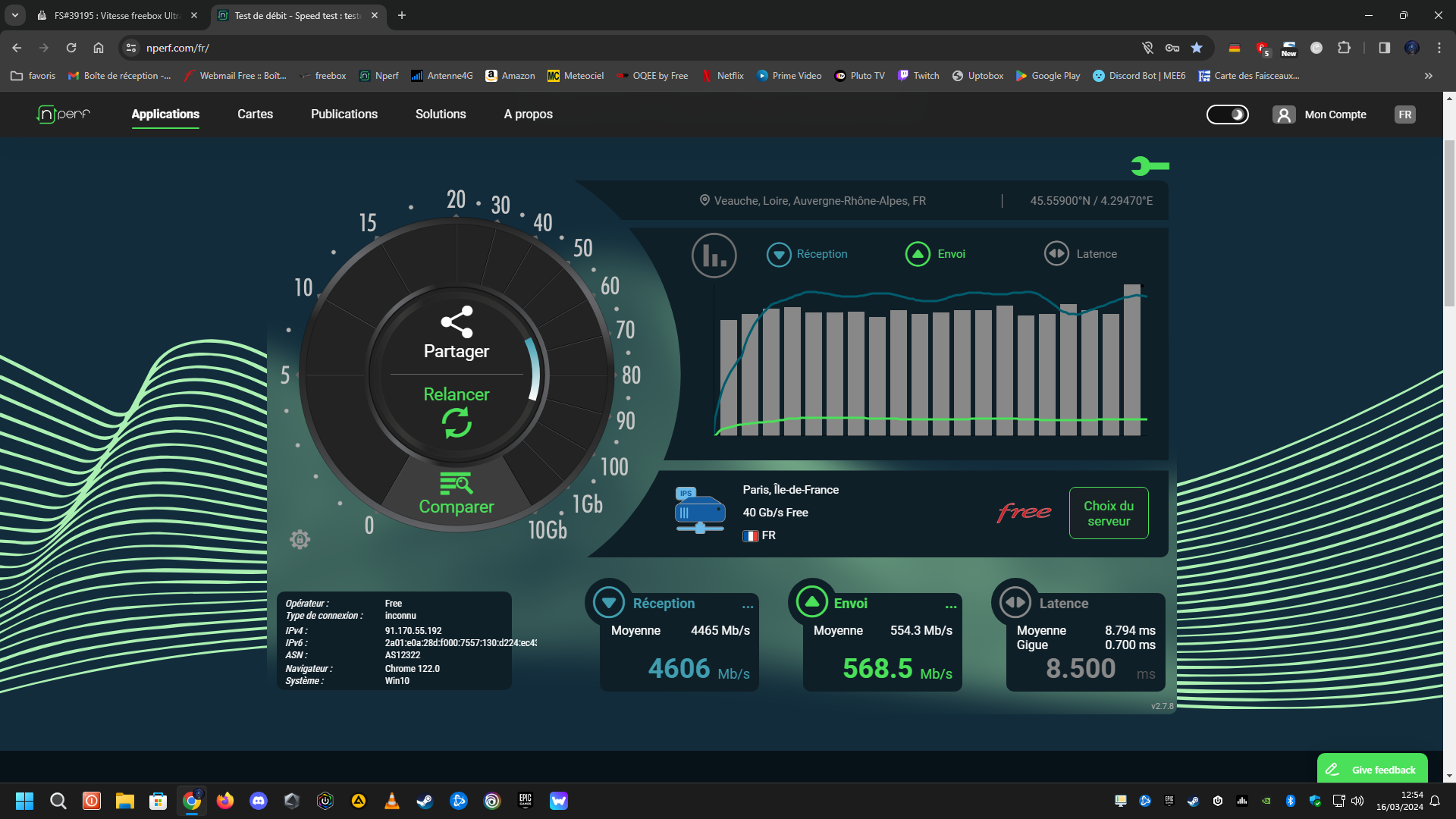Open the browser extensions puzzle icon

click(x=1344, y=48)
